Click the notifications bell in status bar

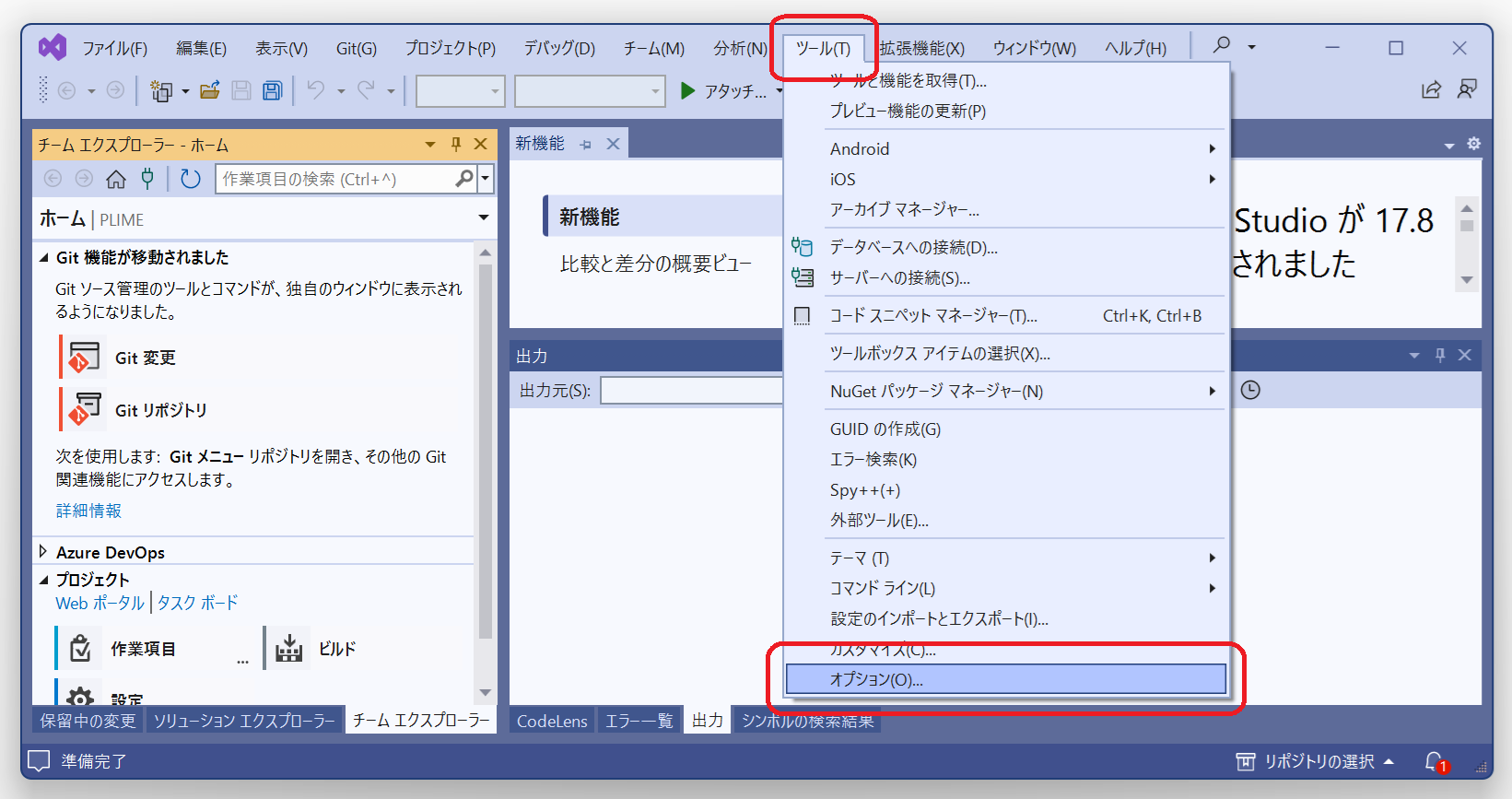pos(1435,761)
